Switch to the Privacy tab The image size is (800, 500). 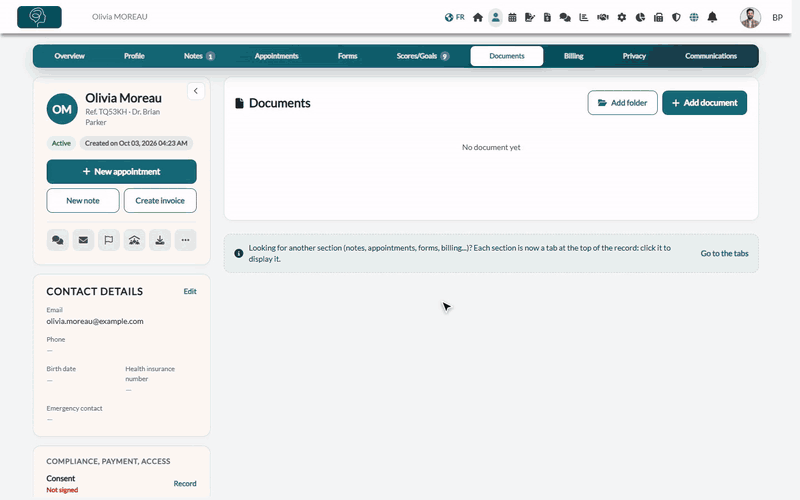click(634, 56)
